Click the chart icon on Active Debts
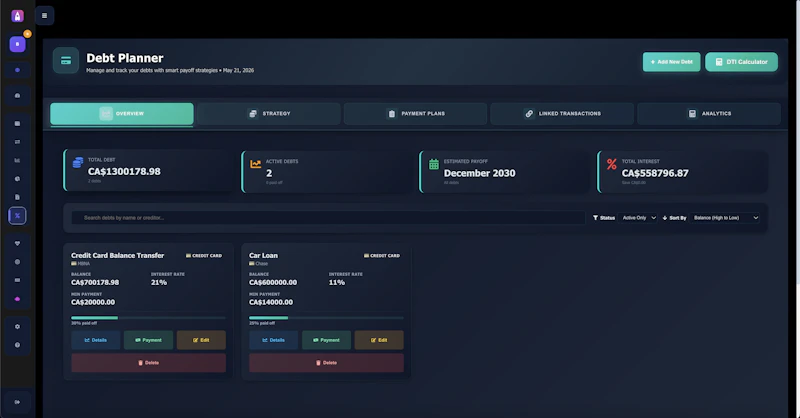Screen dimensions: 800x418 coord(256,164)
